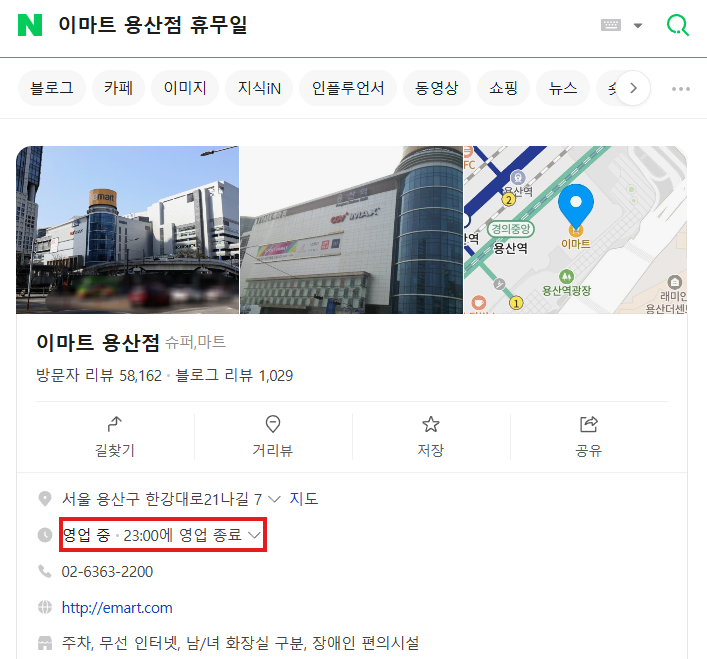This screenshot has width=707, height=659.
Task: Open the emart building street photo
Action: (x=128, y=229)
